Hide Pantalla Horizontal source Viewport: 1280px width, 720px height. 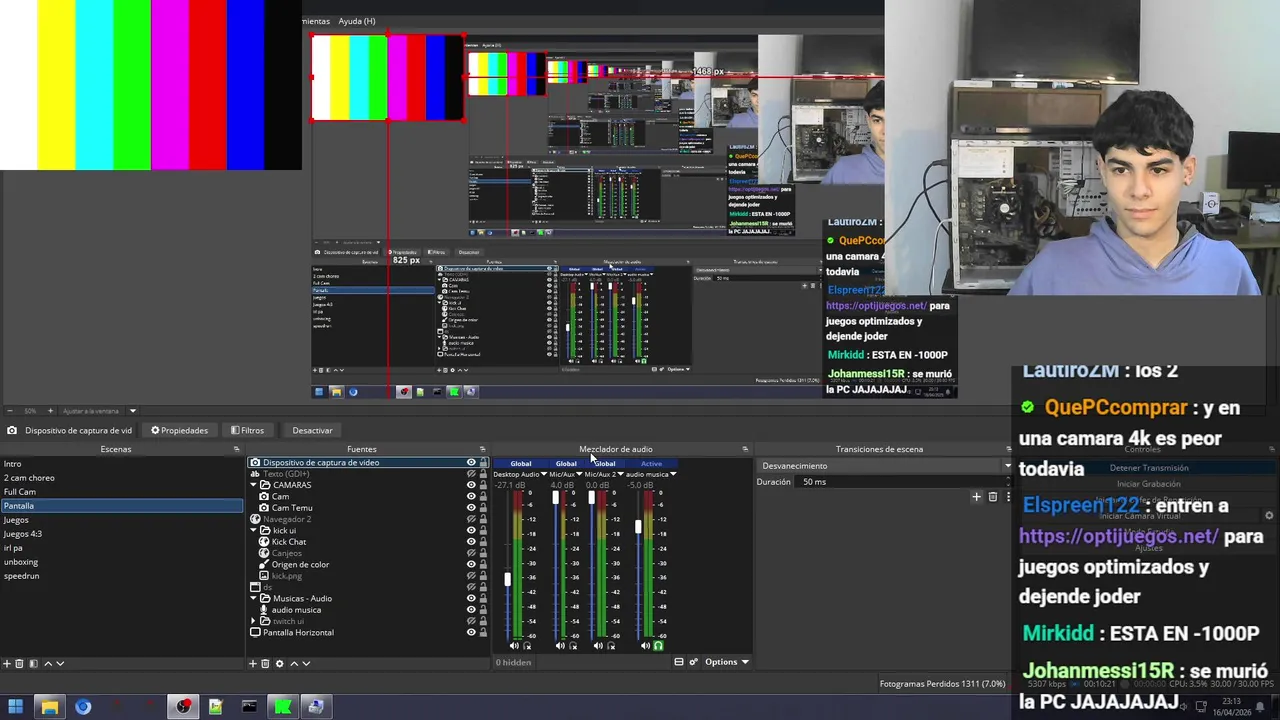(471, 632)
